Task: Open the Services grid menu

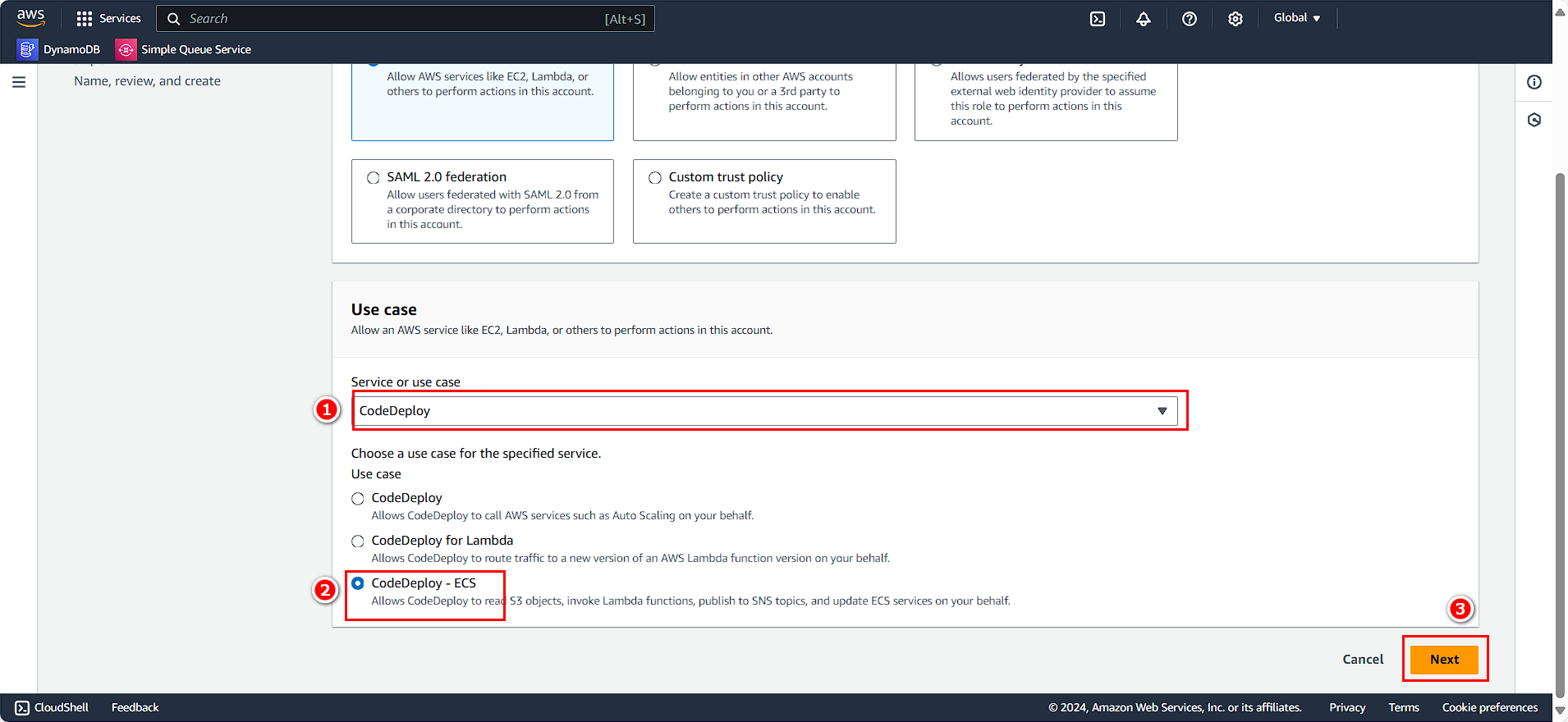Action: click(85, 18)
